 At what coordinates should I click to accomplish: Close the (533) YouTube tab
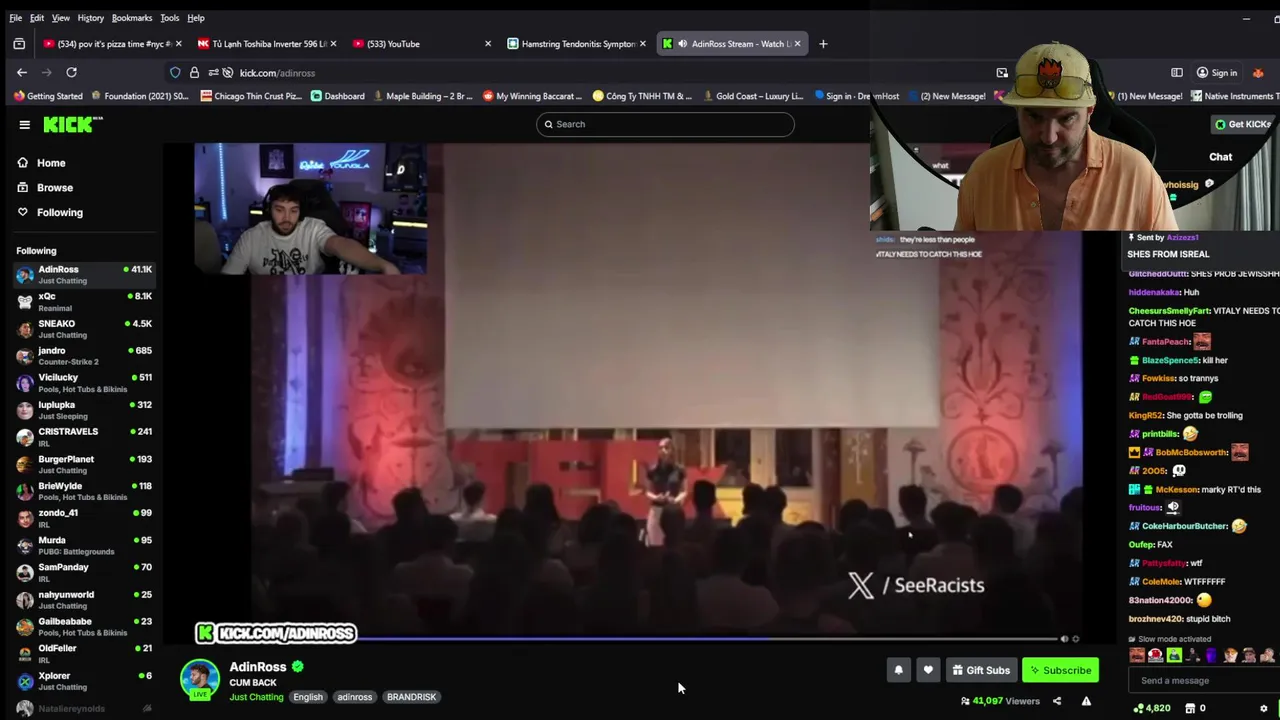(x=488, y=44)
